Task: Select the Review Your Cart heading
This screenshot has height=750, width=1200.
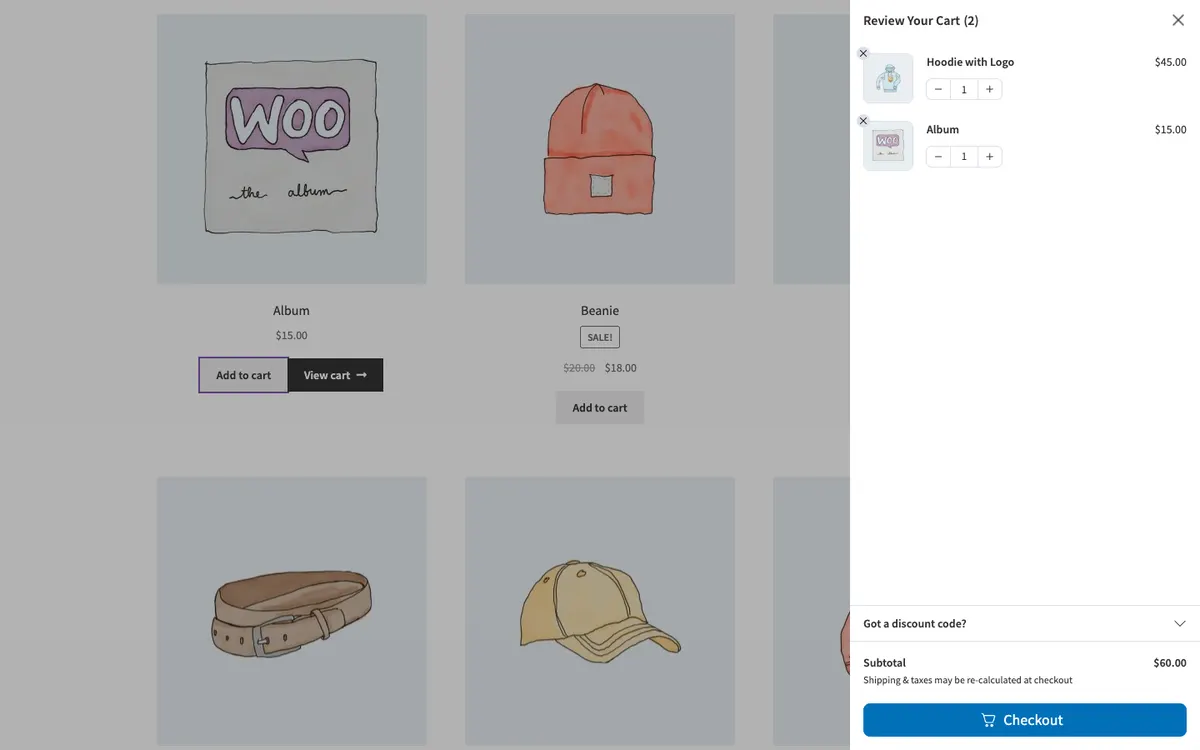Action: (x=921, y=20)
